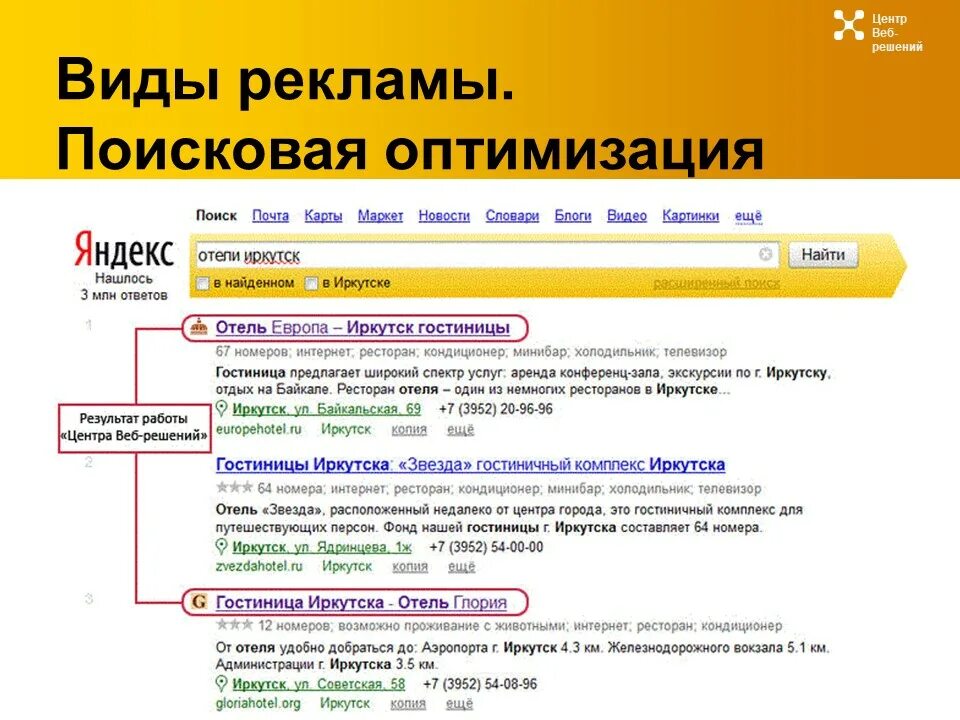Open the Словари service
960x720 pixels.
512,216
